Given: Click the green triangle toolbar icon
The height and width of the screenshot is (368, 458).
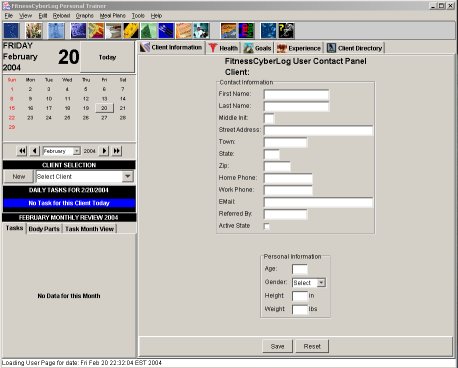Looking at the screenshot, I should click(x=149, y=31).
